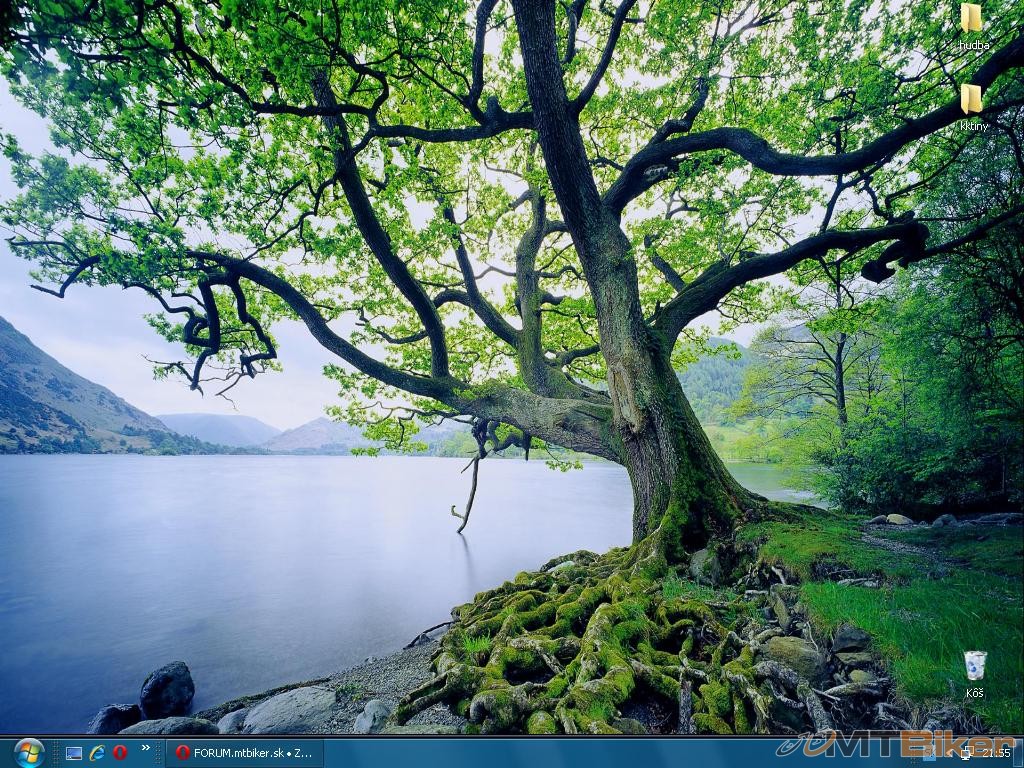Viewport: 1024px width, 768px height.
Task: Click the 21:55 system tray clock
Action: pyautogui.click(x=996, y=753)
